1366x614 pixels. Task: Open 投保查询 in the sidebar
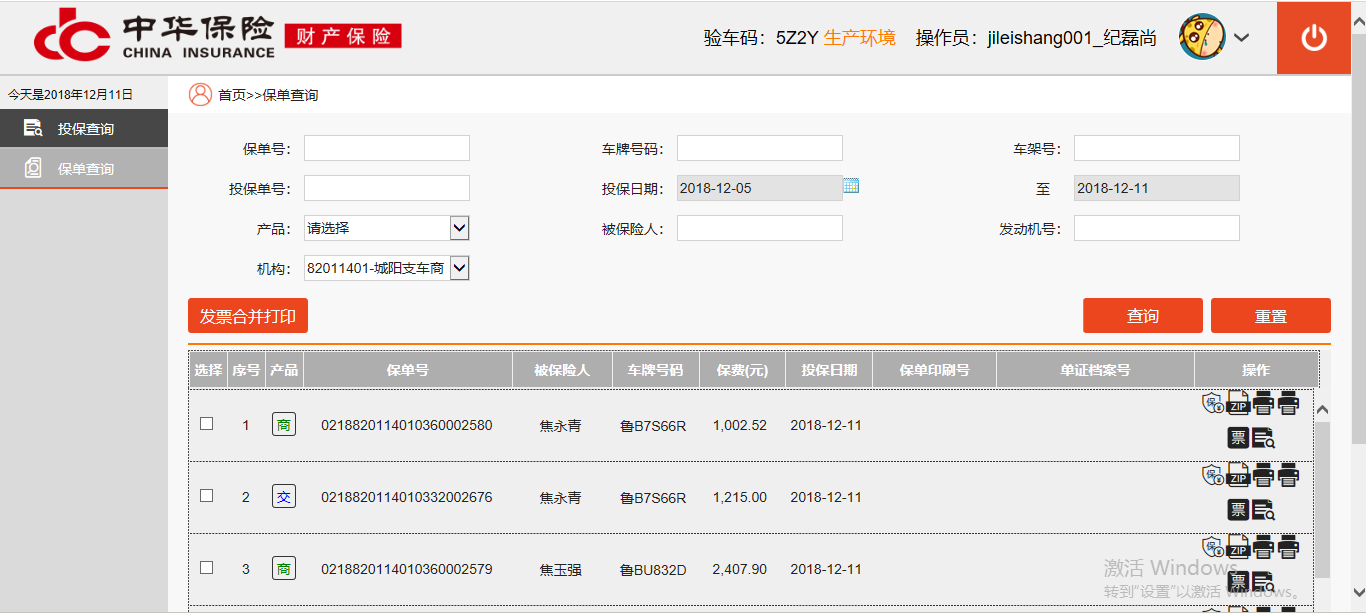click(84, 129)
